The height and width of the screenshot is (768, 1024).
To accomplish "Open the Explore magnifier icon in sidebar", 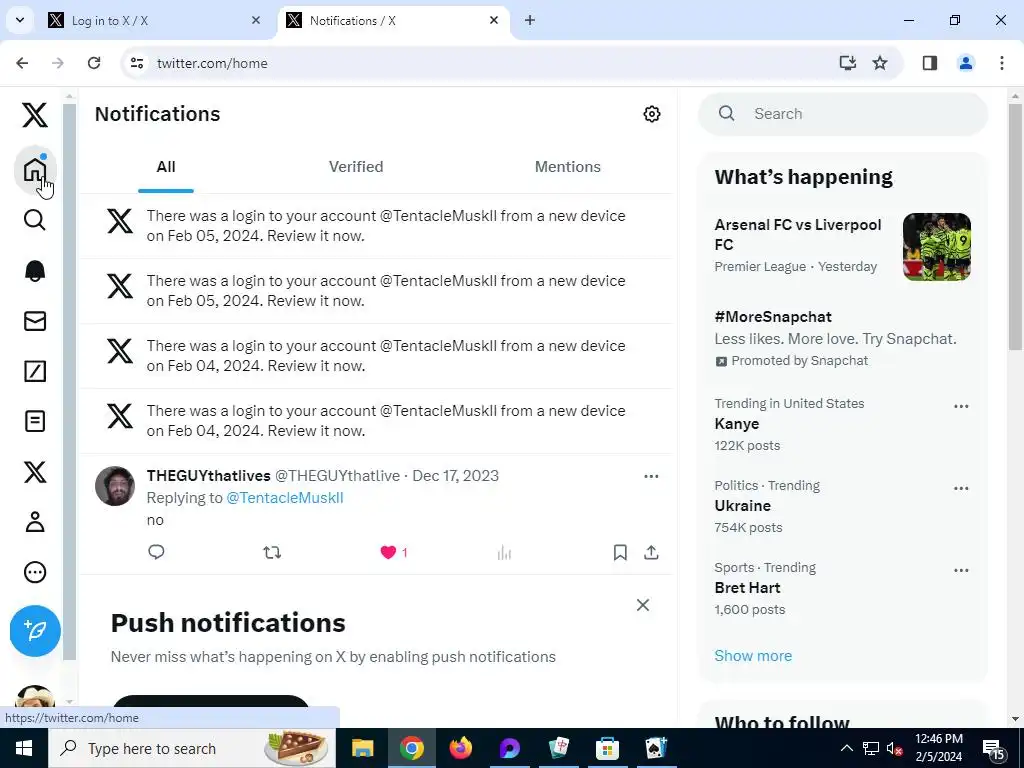I will point(35,220).
